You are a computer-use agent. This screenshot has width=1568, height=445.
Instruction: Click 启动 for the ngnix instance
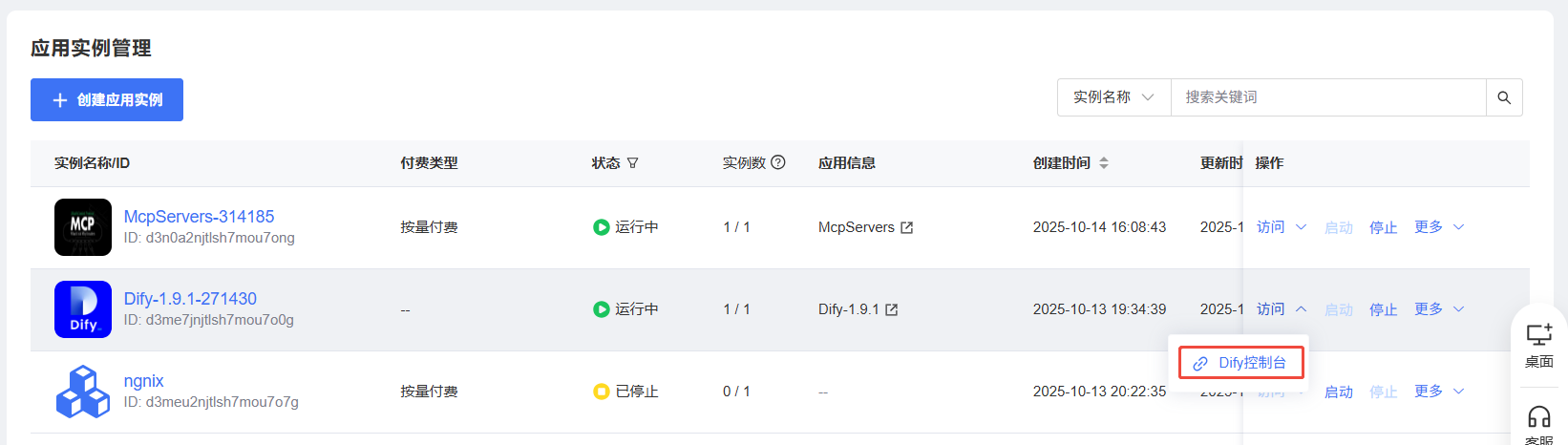(1338, 392)
